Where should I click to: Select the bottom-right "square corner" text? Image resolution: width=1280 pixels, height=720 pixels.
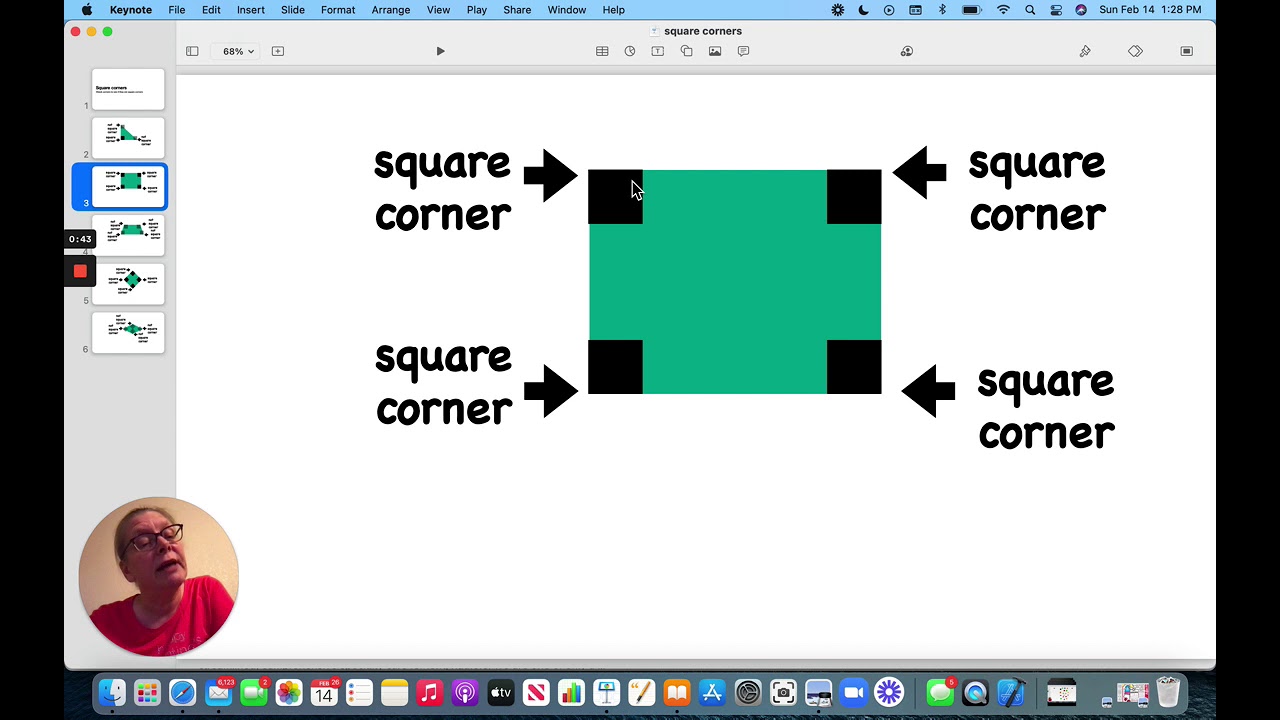(x=1046, y=407)
